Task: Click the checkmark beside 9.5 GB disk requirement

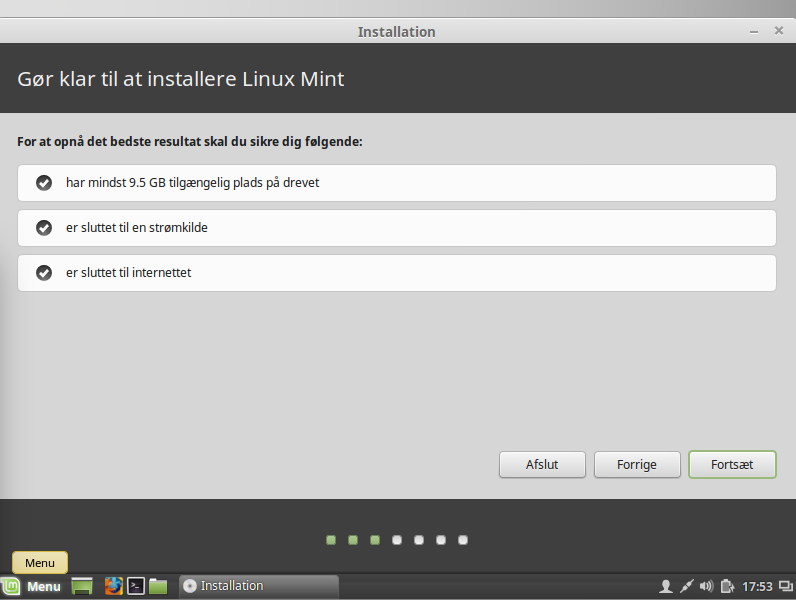Action: coord(44,183)
